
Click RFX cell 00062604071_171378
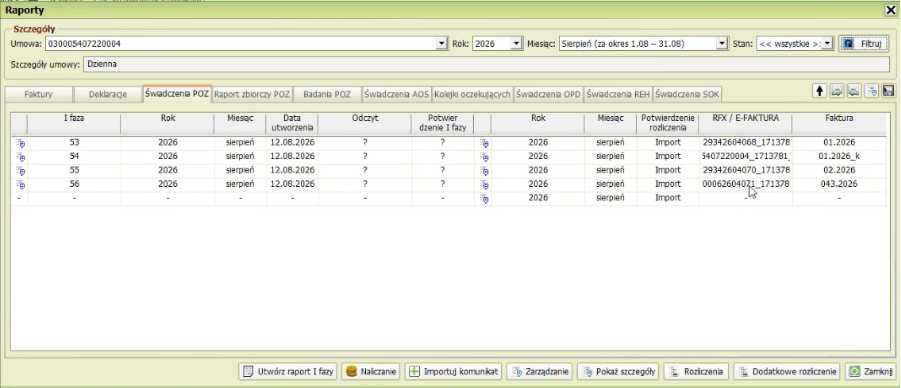[x=746, y=185]
